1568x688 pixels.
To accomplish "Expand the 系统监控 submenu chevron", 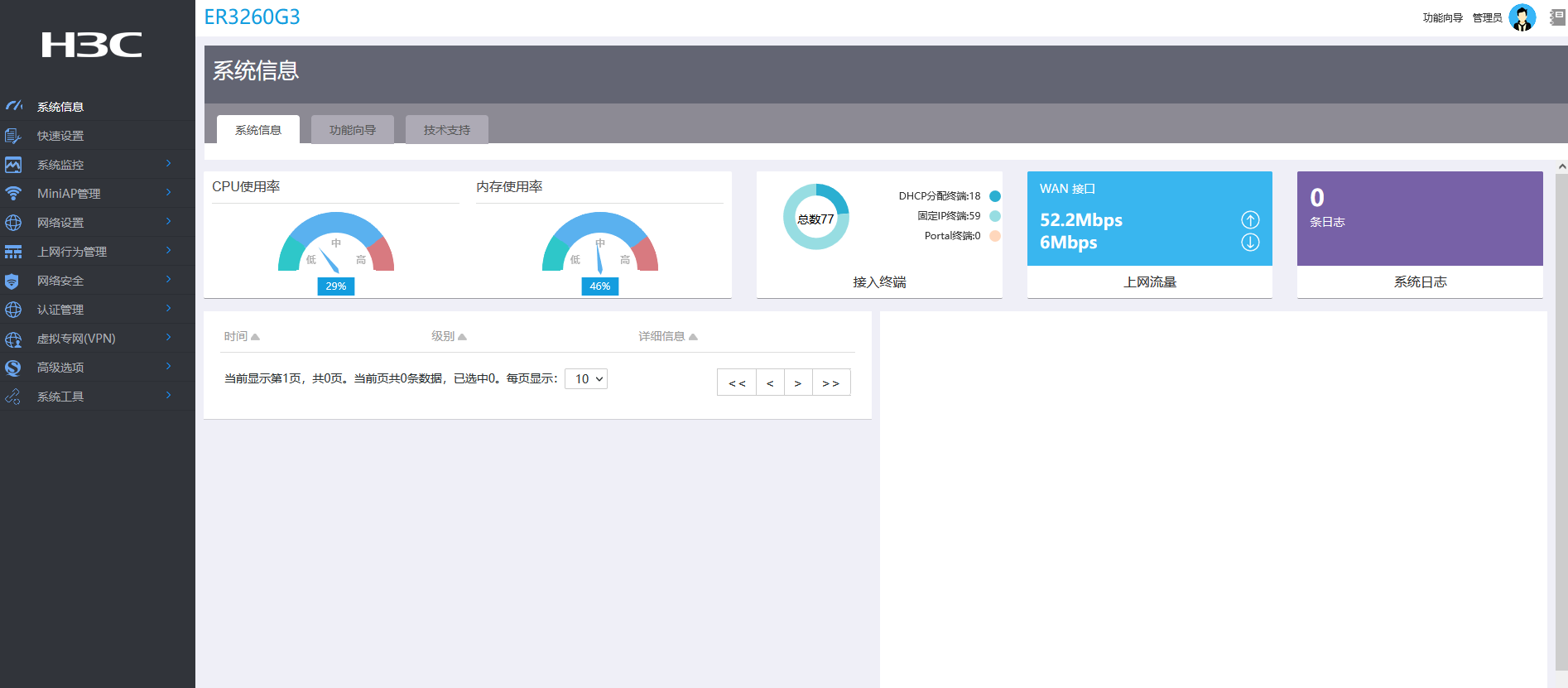I will [x=168, y=163].
